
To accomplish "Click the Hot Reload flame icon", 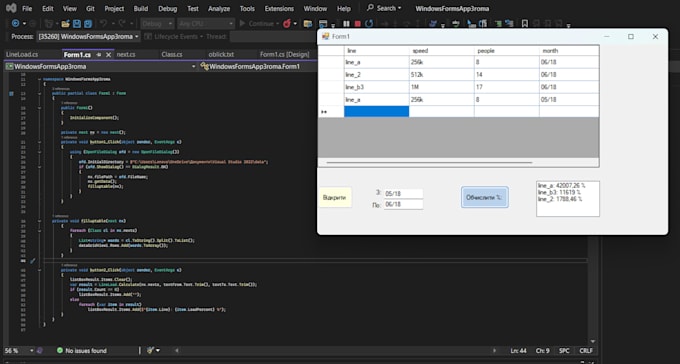I will 287,23.
